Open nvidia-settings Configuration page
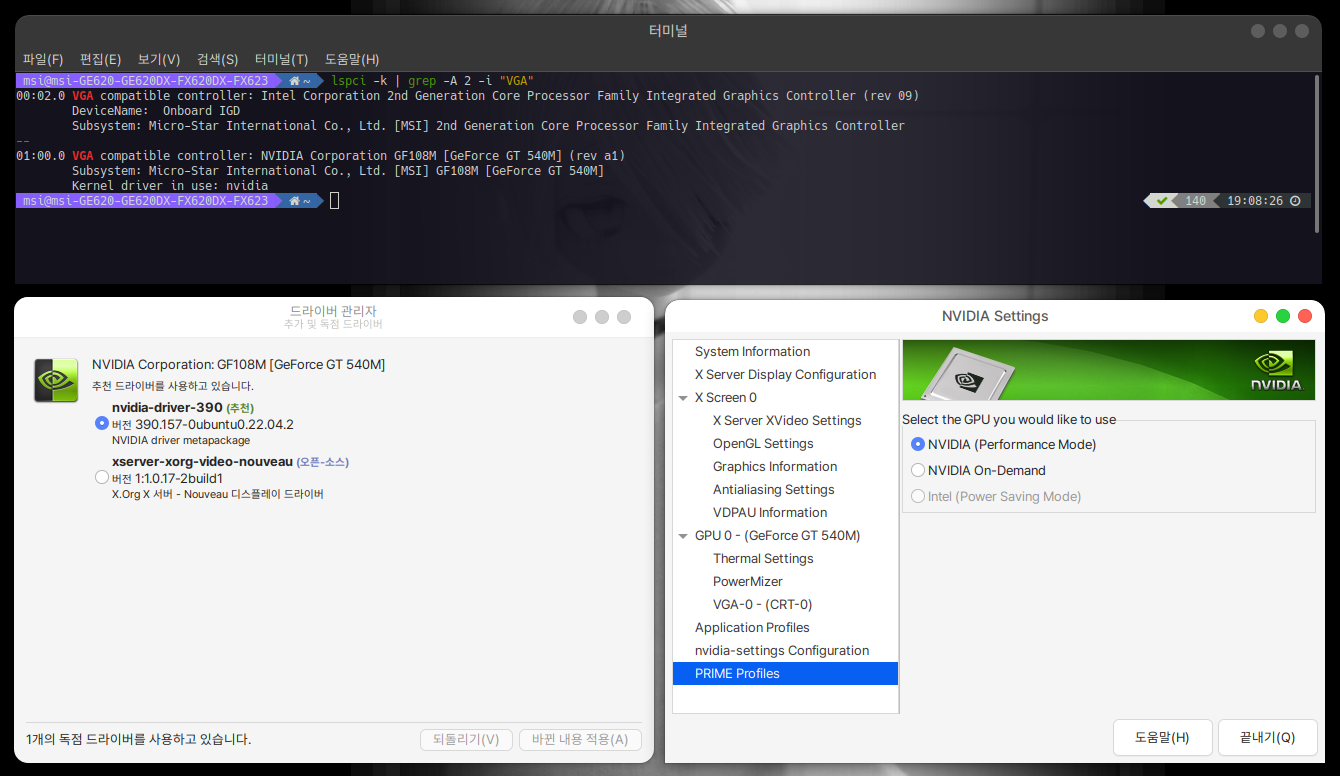The width and height of the screenshot is (1340, 776). tap(782, 651)
